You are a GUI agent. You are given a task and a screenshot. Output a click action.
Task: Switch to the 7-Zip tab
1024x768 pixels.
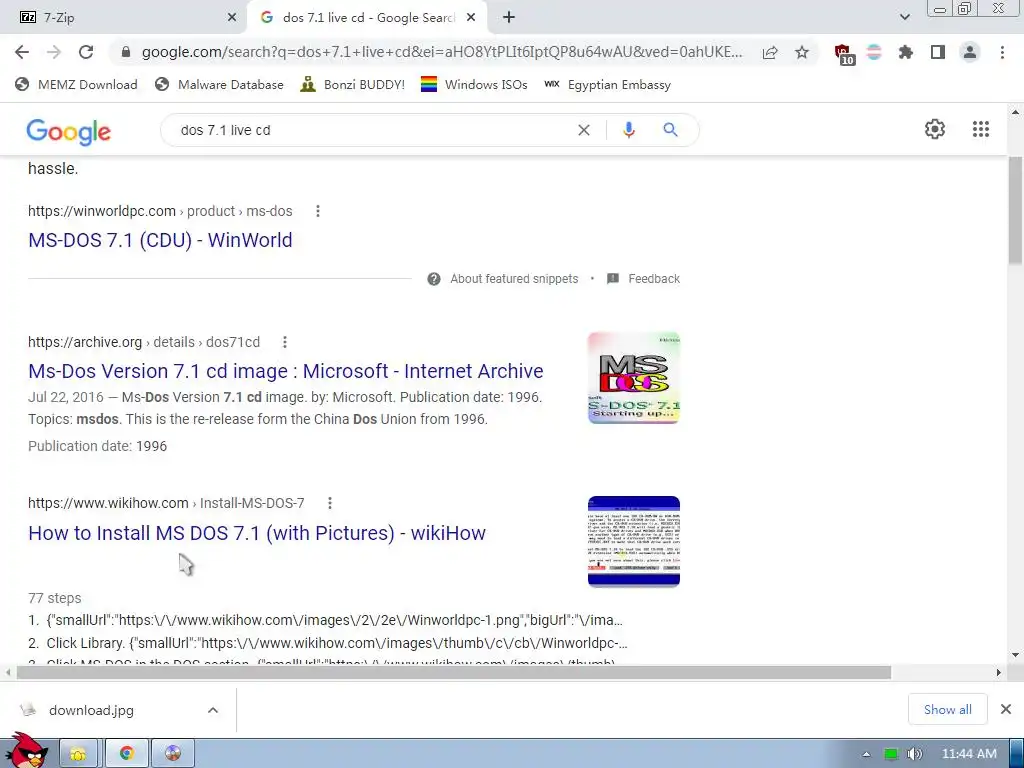pyautogui.click(x=122, y=18)
